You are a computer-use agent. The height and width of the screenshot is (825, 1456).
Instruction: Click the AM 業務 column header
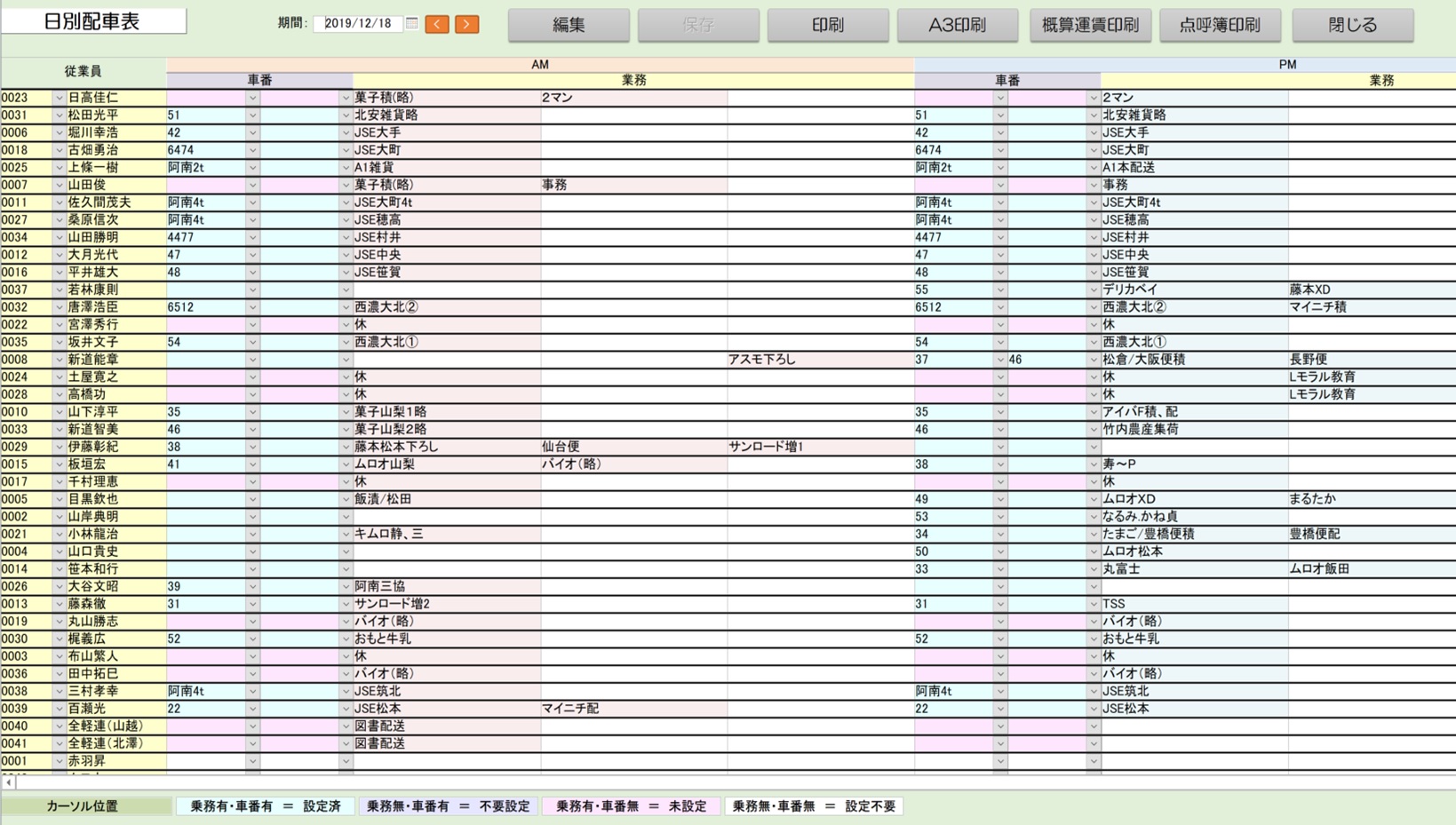point(633,80)
